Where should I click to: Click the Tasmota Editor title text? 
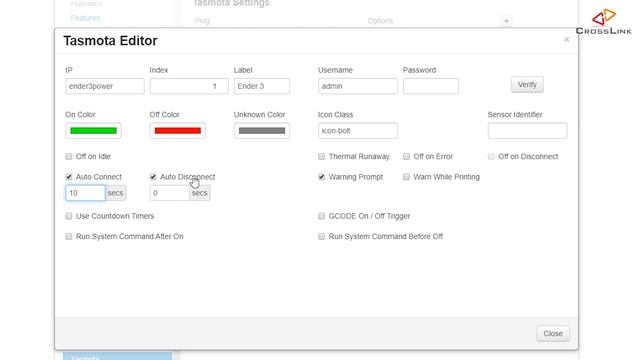point(110,41)
